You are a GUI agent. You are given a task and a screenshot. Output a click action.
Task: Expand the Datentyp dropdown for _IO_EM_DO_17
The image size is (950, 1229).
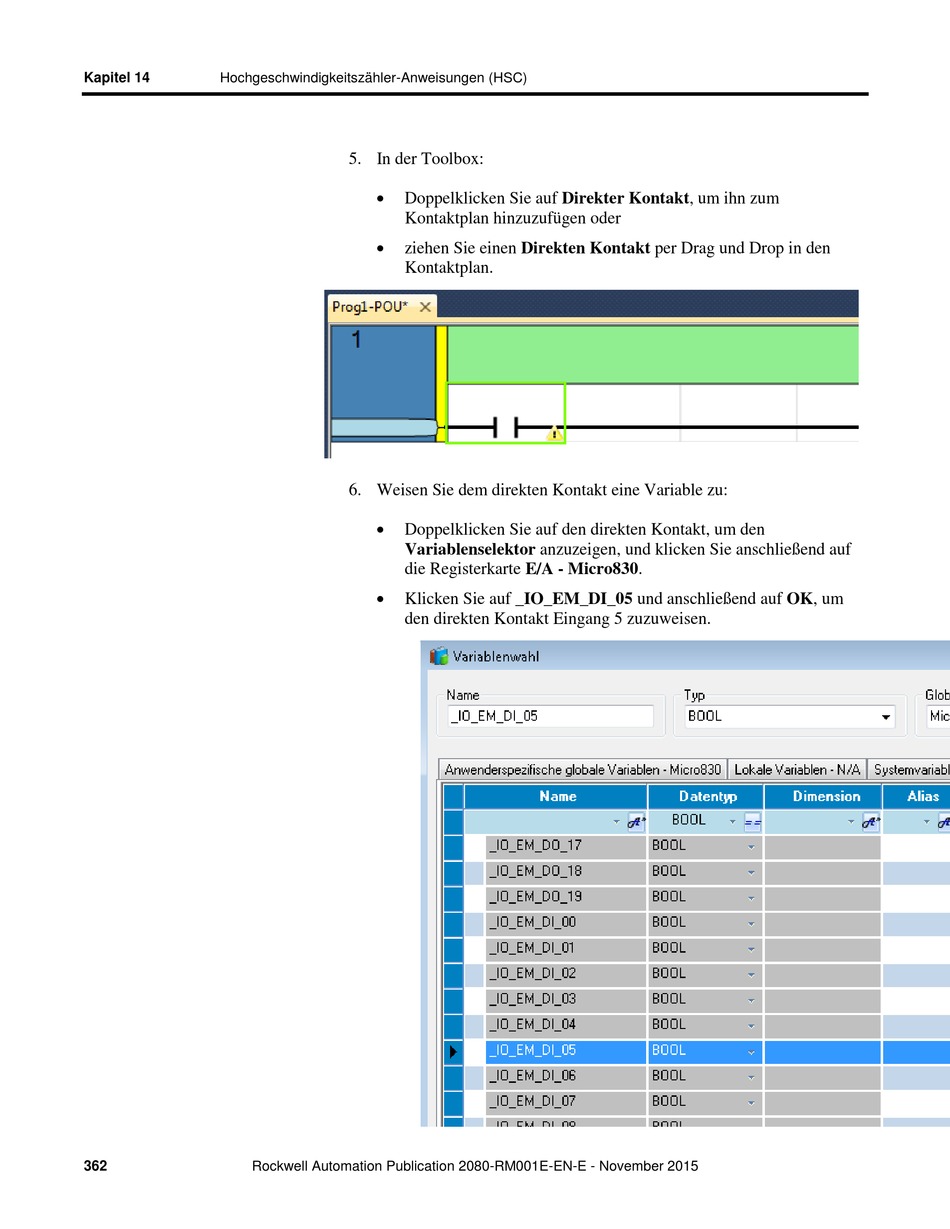[751, 846]
